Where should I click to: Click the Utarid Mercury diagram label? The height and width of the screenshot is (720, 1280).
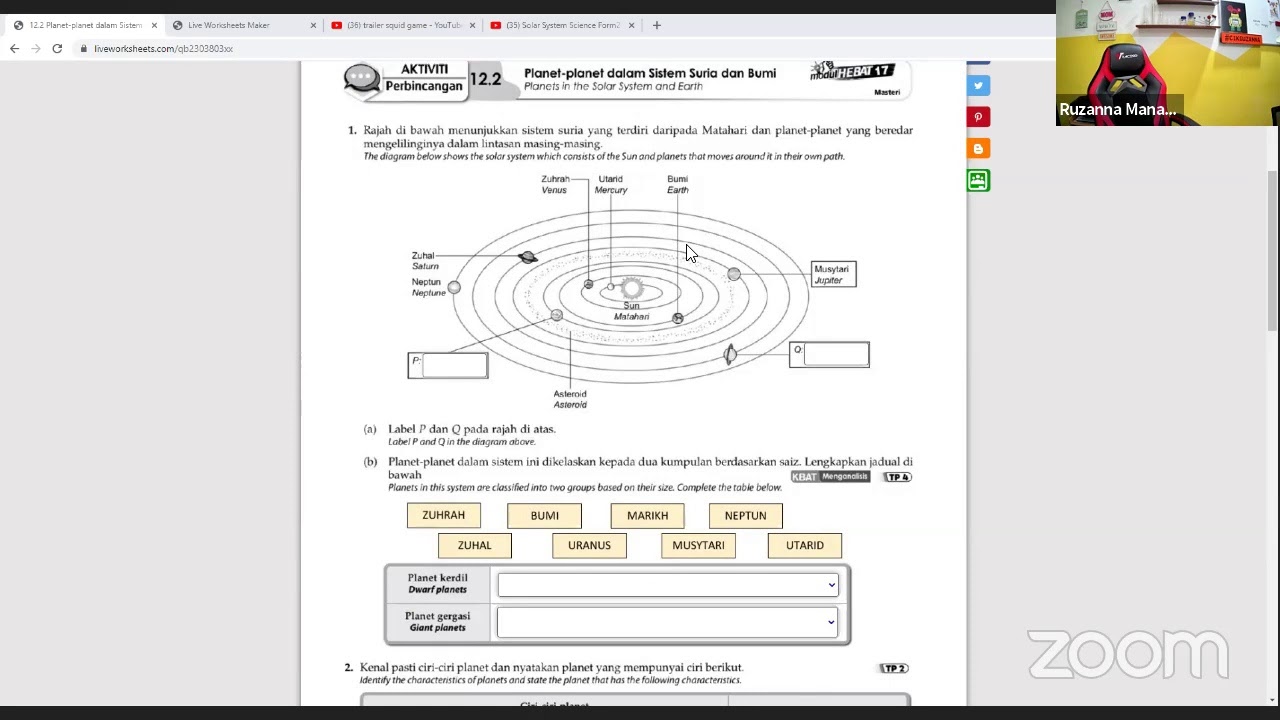point(611,184)
